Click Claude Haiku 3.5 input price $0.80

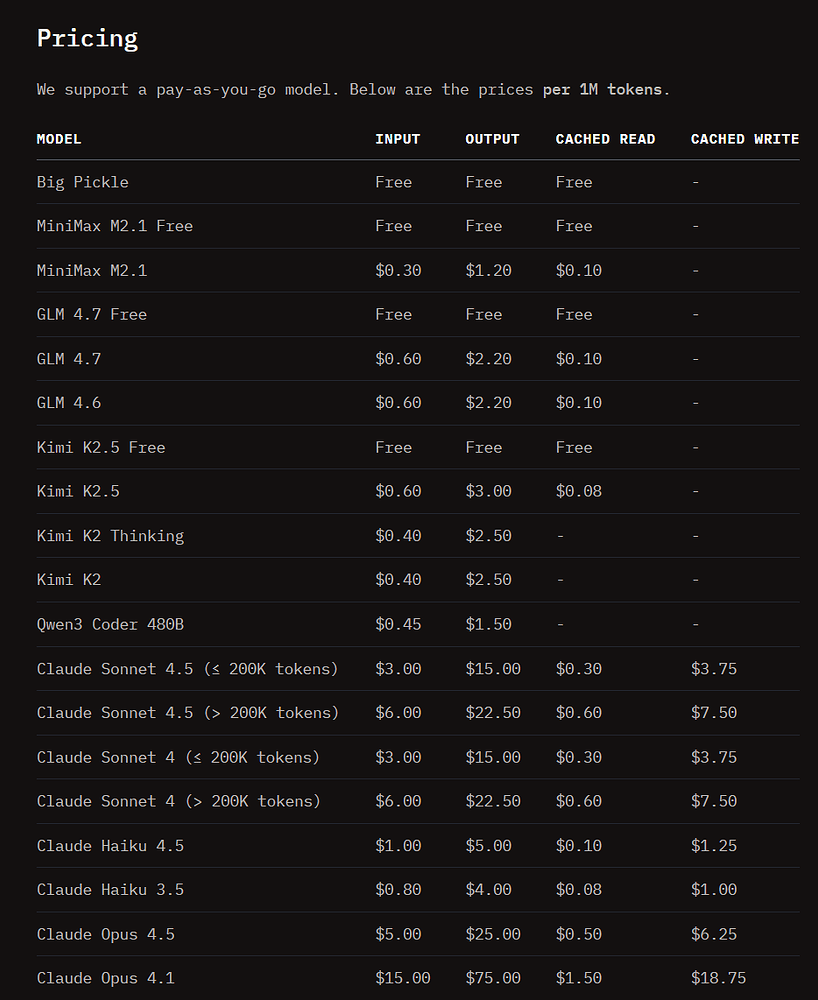pos(398,890)
